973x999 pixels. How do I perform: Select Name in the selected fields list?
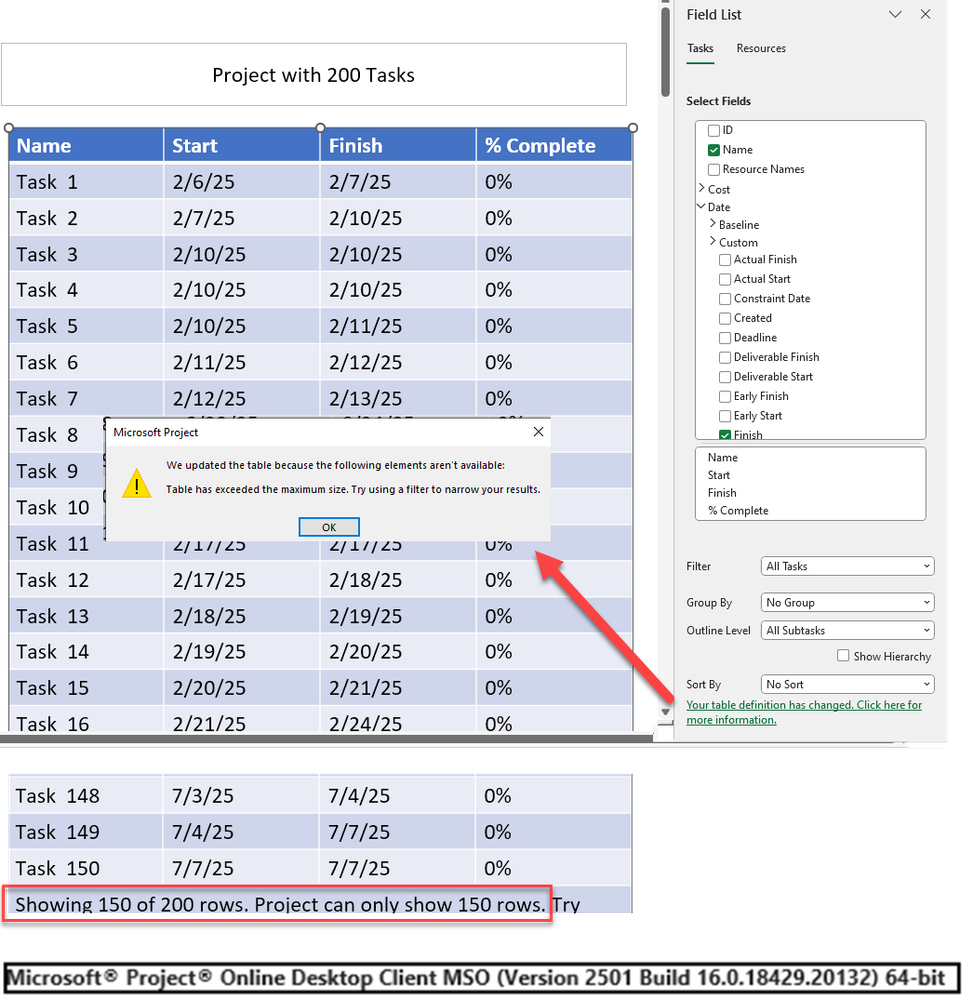pos(723,457)
